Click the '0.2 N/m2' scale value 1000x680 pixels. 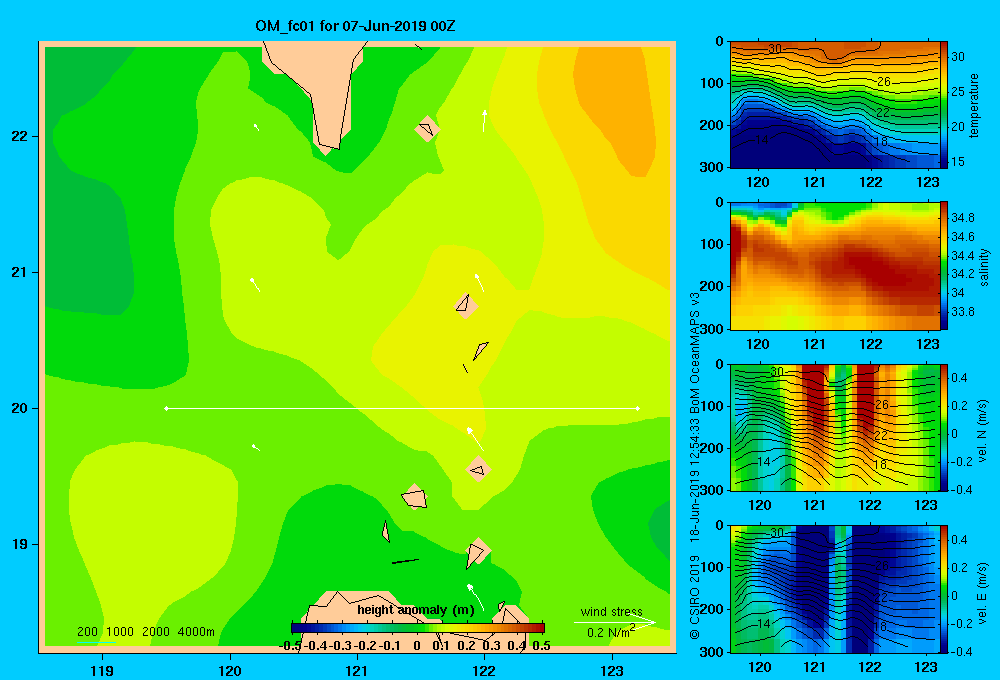tap(610, 632)
